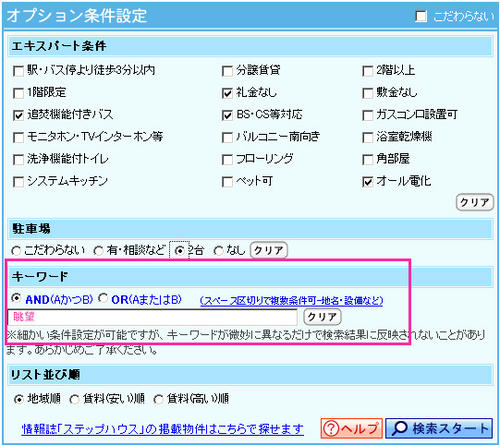Image resolution: width=500 pixels, height=445 pixels.
Task: Tick the 1階限定 checkbox
Action: (18, 93)
